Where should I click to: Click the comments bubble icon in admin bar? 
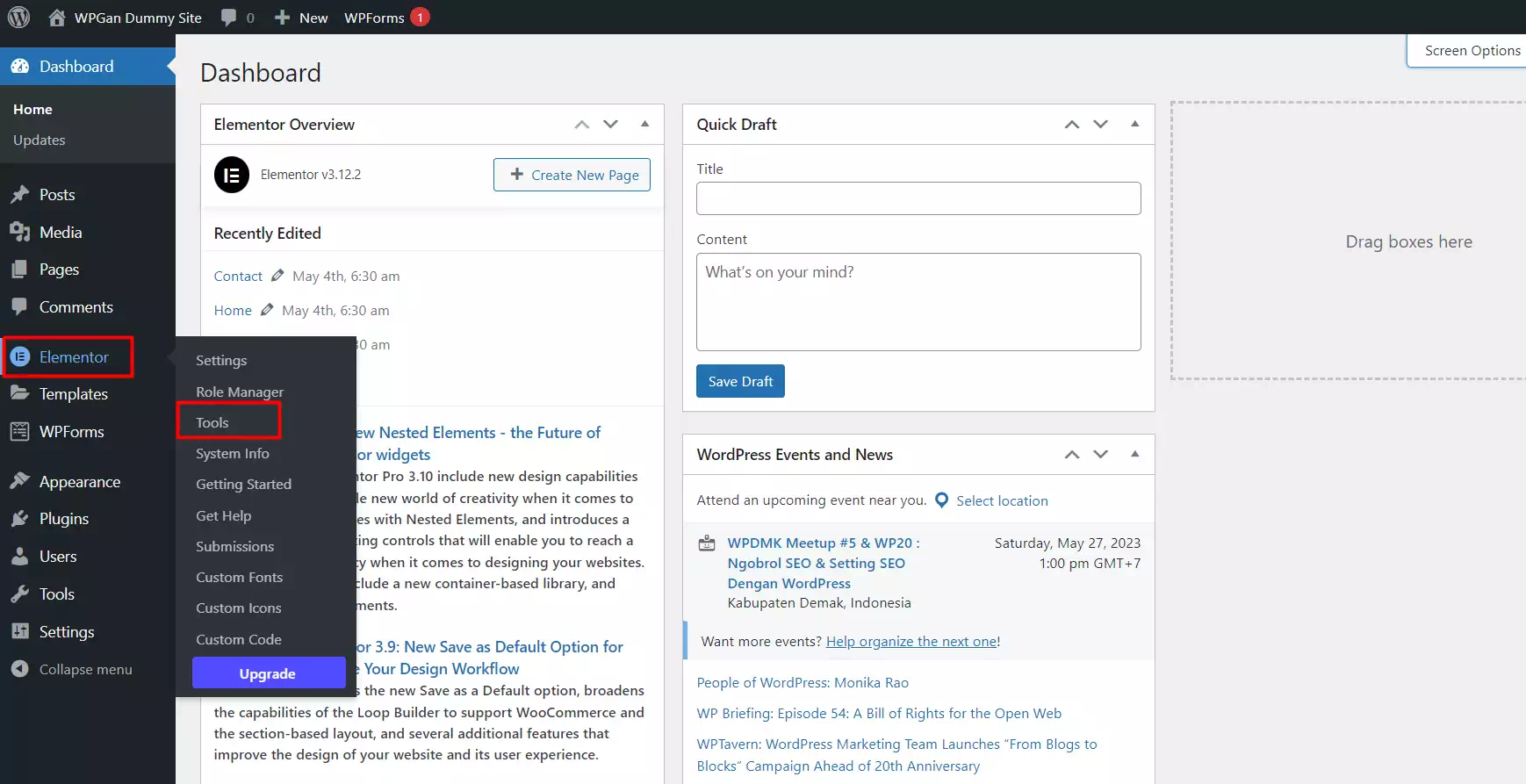228,18
